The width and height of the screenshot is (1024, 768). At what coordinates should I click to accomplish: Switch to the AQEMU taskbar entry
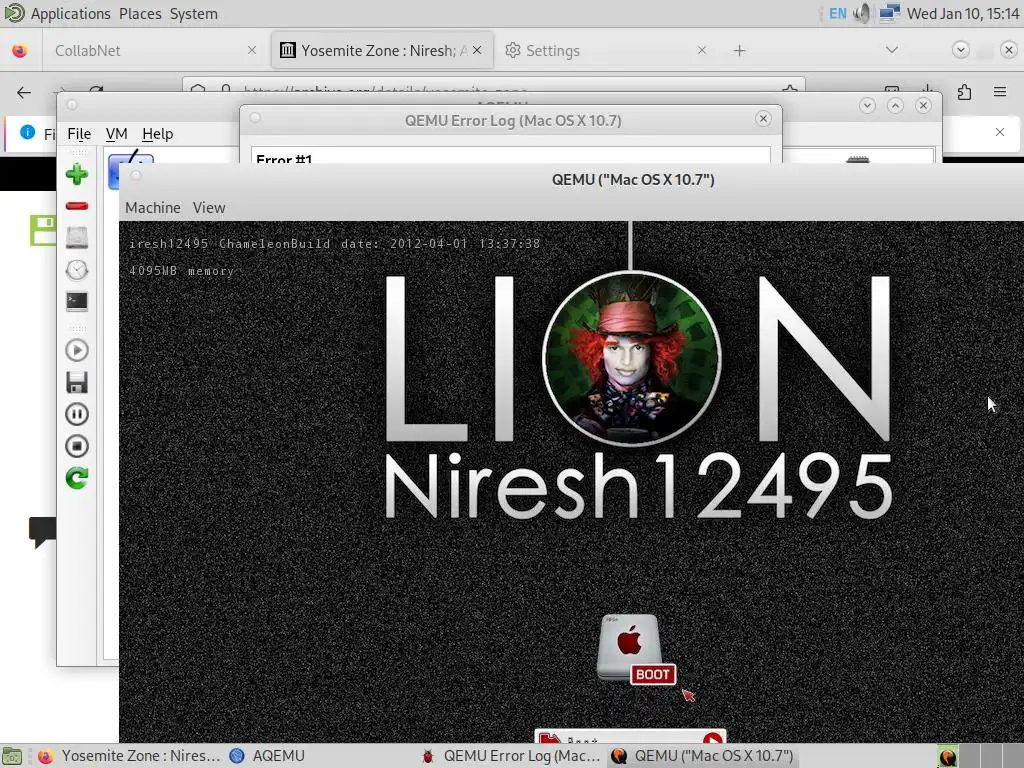click(268, 756)
